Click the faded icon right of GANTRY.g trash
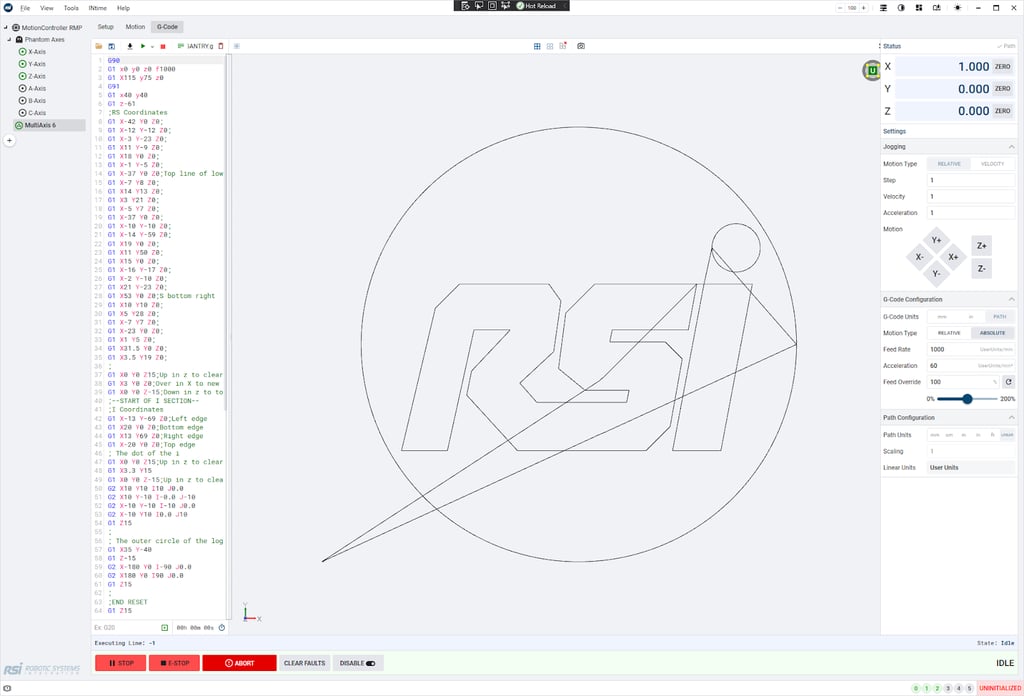 236,46
